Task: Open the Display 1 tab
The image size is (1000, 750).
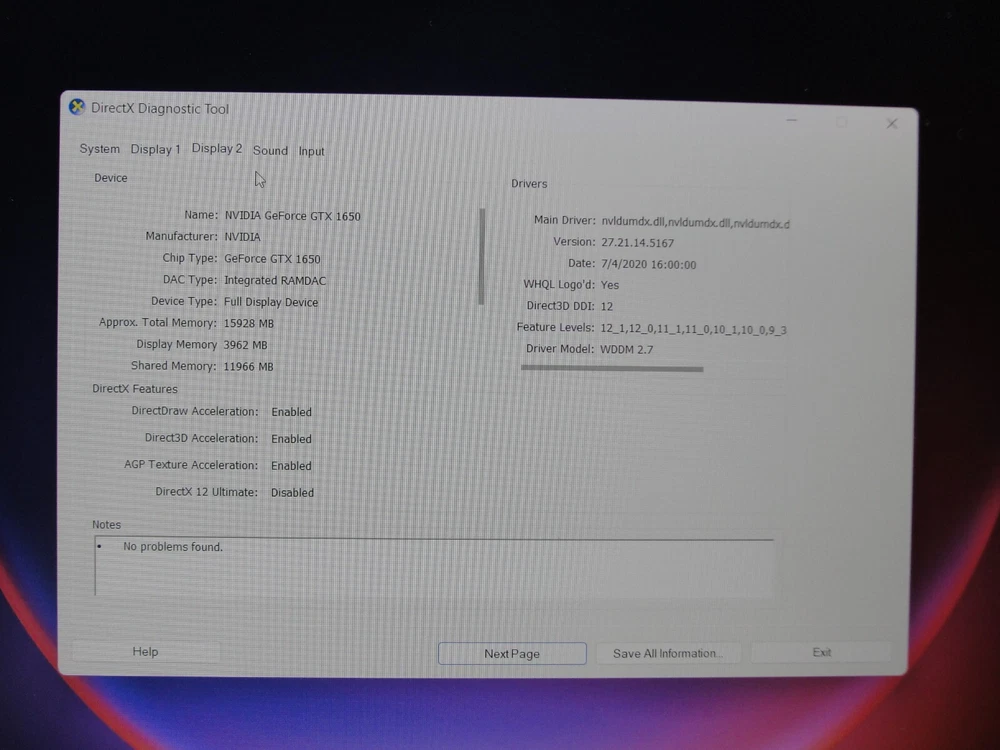Action: coord(155,149)
